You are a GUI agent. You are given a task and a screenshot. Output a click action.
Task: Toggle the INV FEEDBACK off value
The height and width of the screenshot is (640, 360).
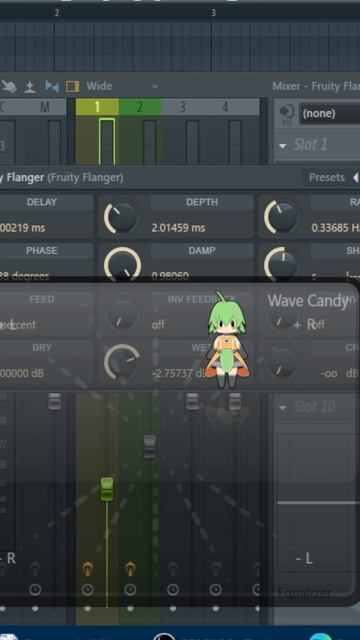(158, 324)
